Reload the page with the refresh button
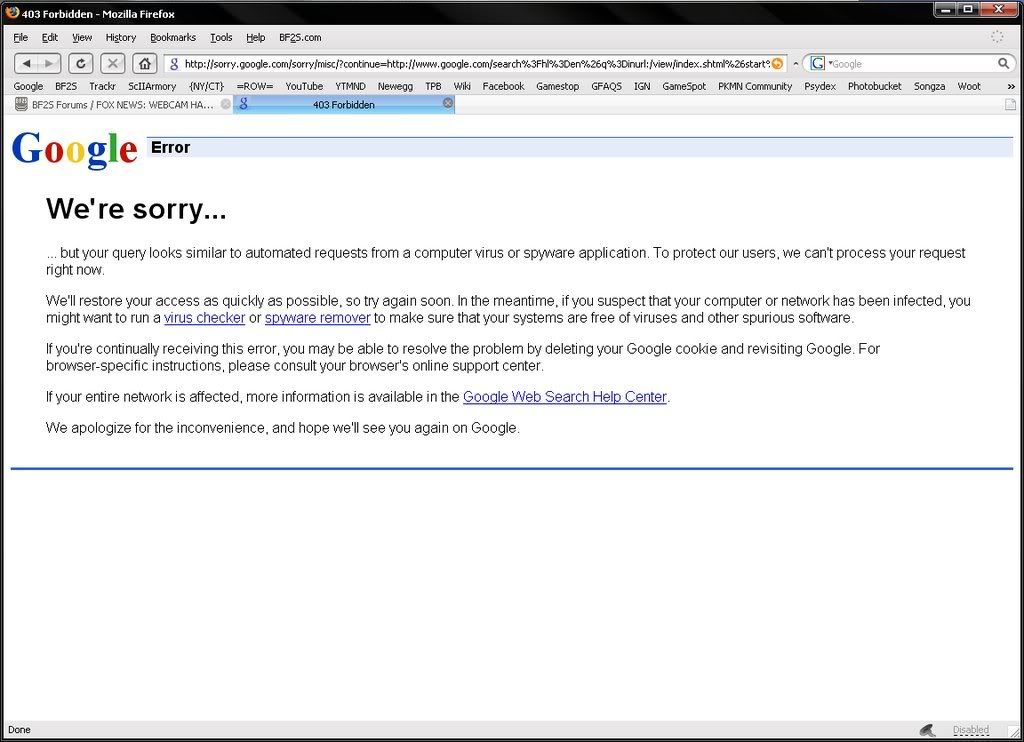 tap(80, 63)
